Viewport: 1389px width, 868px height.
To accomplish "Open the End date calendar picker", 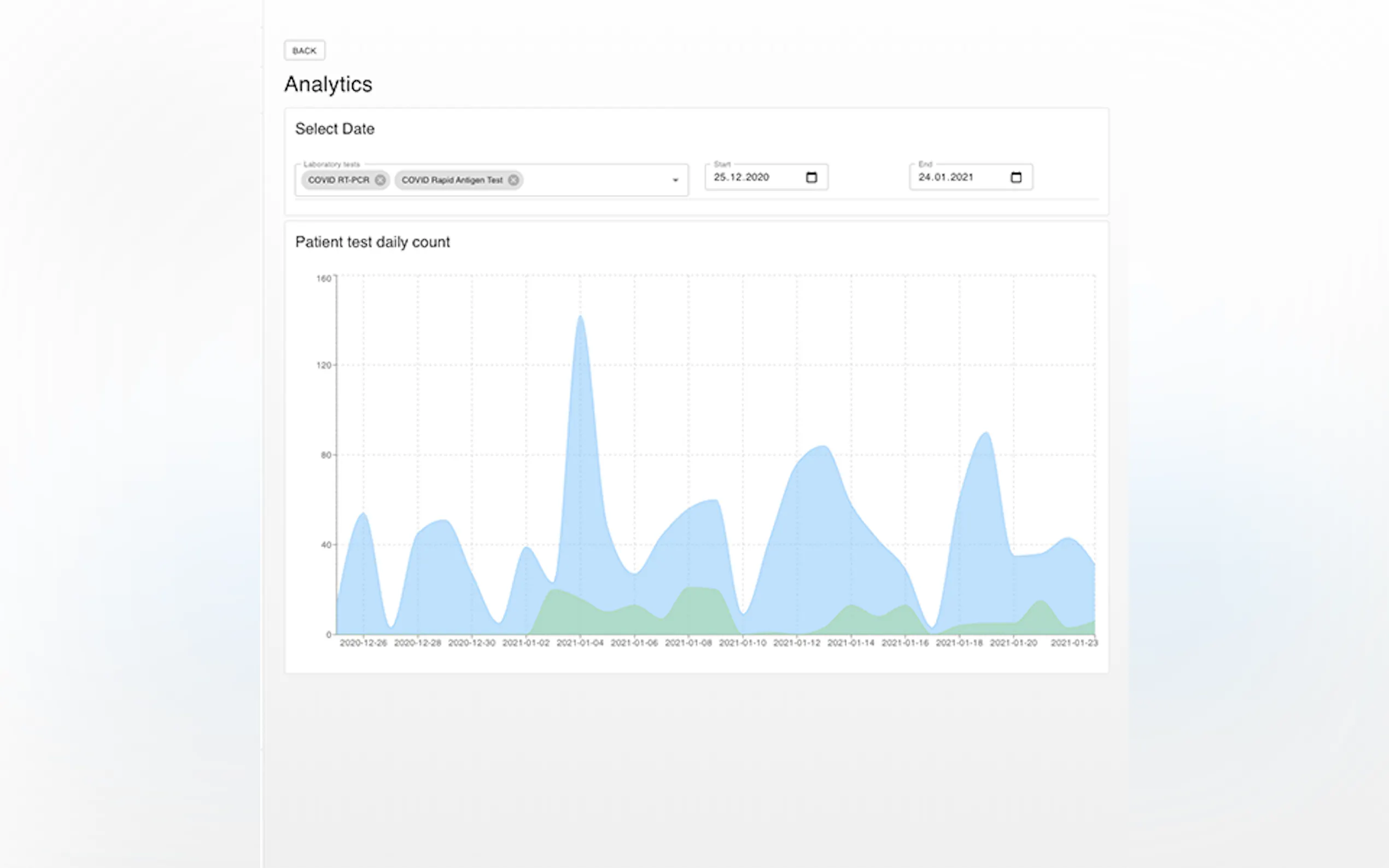I will click(1015, 178).
